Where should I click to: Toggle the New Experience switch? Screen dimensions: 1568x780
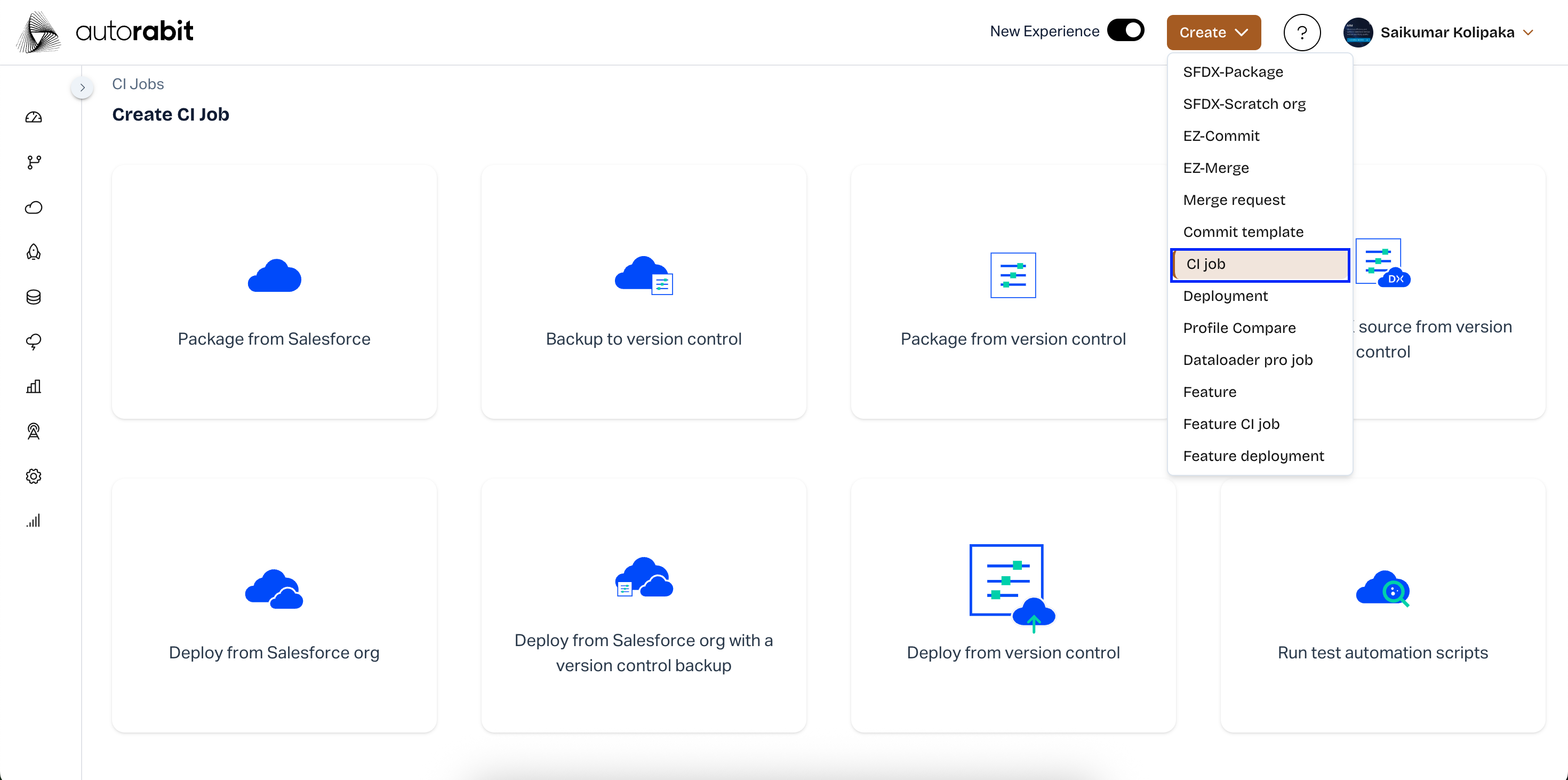click(1125, 30)
